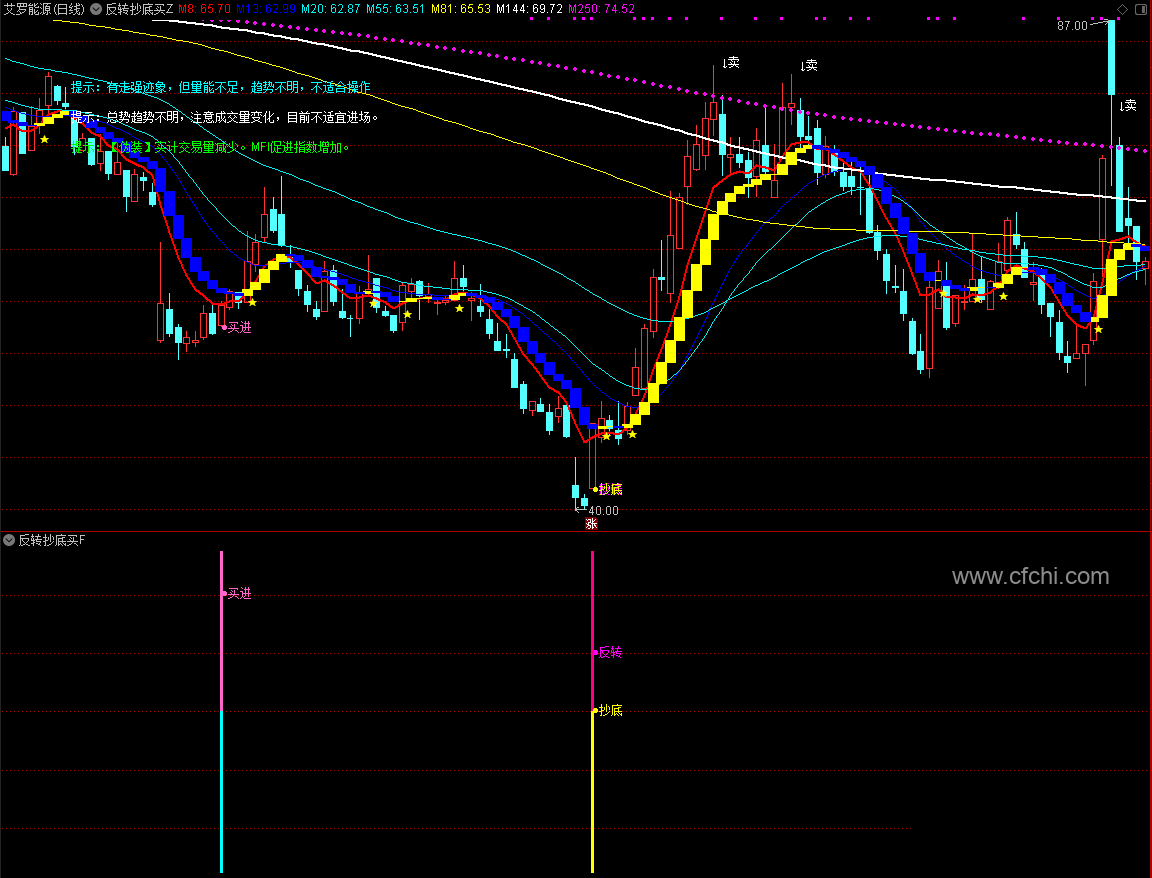Click white hint text 总势趋势不明
This screenshot has height=878, width=1152.
point(143,118)
